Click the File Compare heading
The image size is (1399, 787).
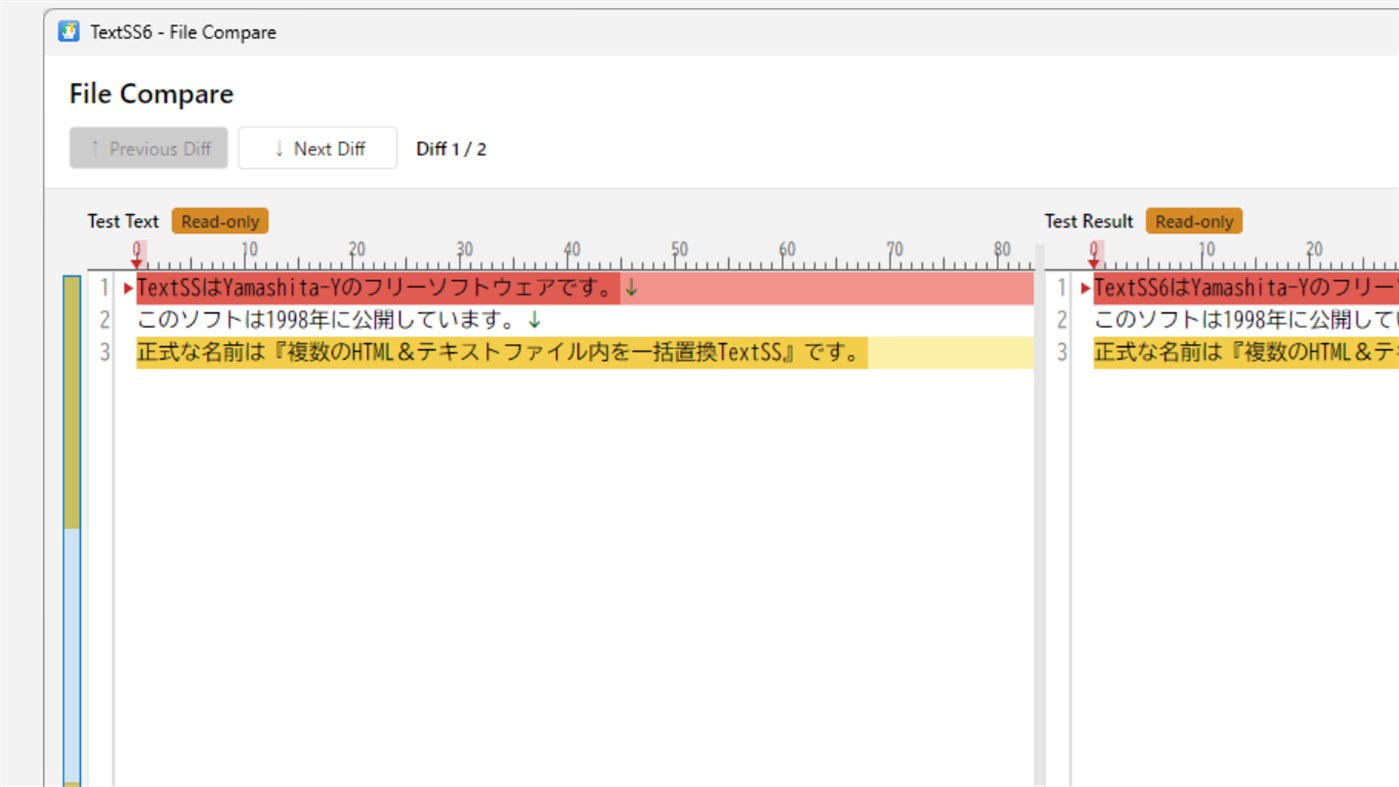point(151,94)
